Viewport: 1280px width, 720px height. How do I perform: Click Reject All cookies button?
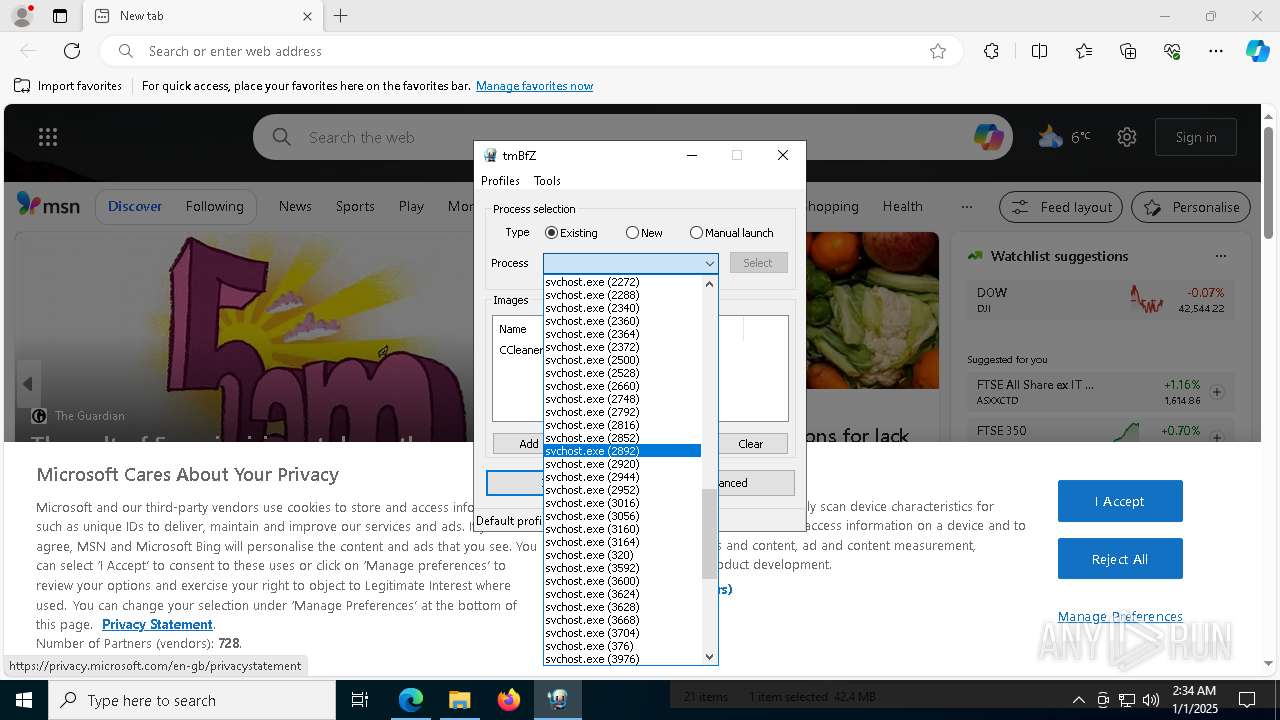pyautogui.click(x=1120, y=559)
